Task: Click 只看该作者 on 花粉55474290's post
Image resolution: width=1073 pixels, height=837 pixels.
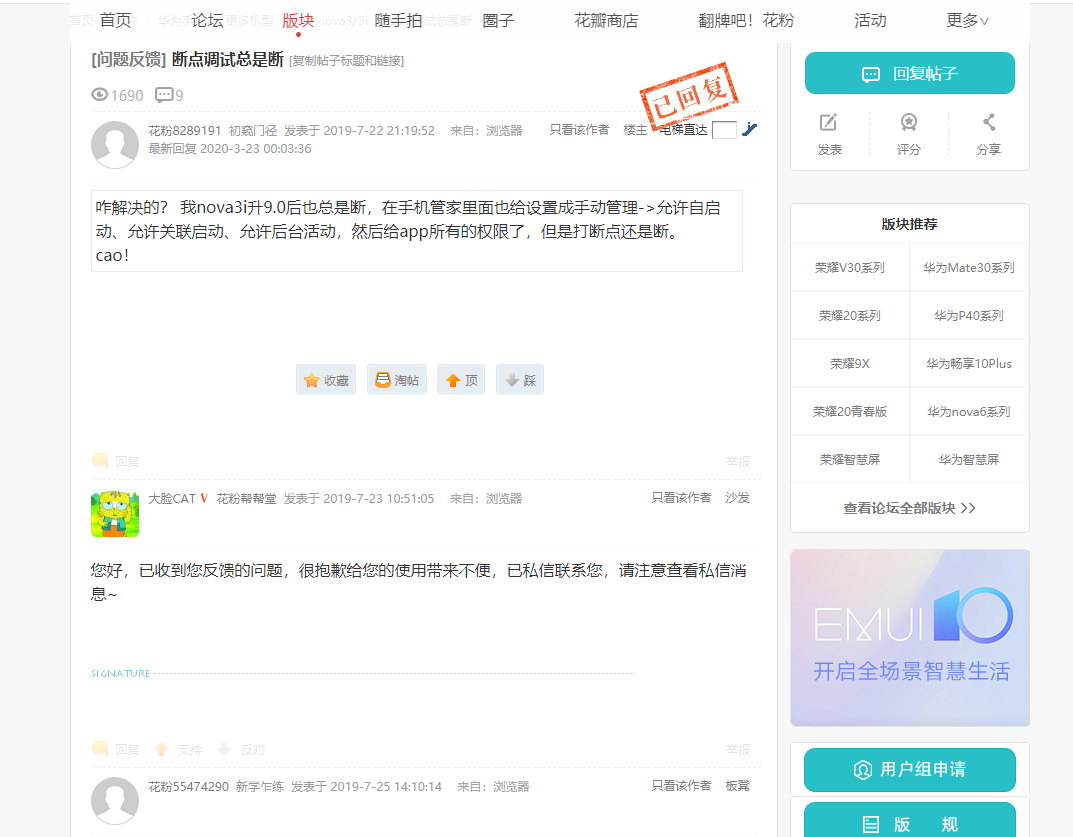Action: pos(681,786)
